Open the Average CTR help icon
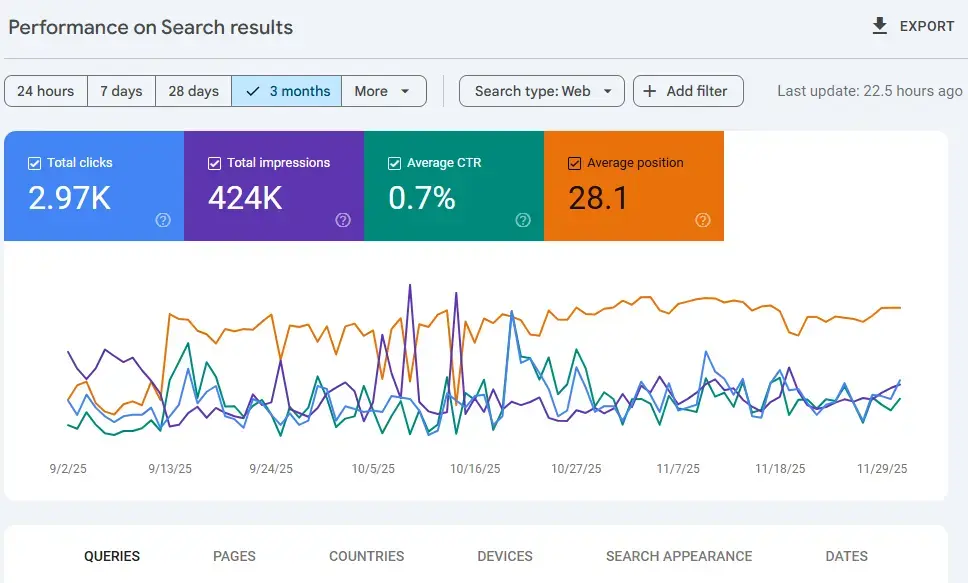The image size is (968, 583). coord(522,221)
